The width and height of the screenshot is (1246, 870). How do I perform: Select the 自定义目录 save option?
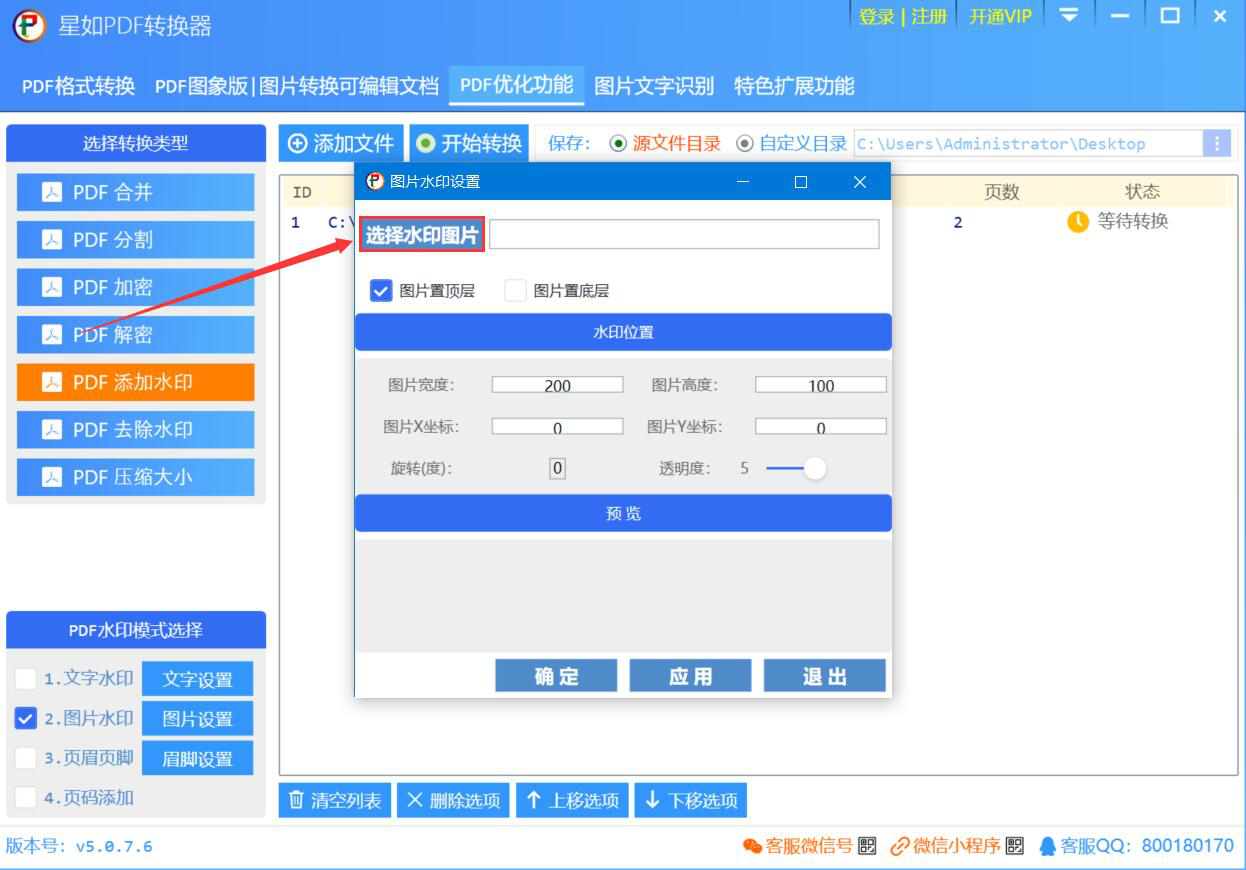click(792, 143)
